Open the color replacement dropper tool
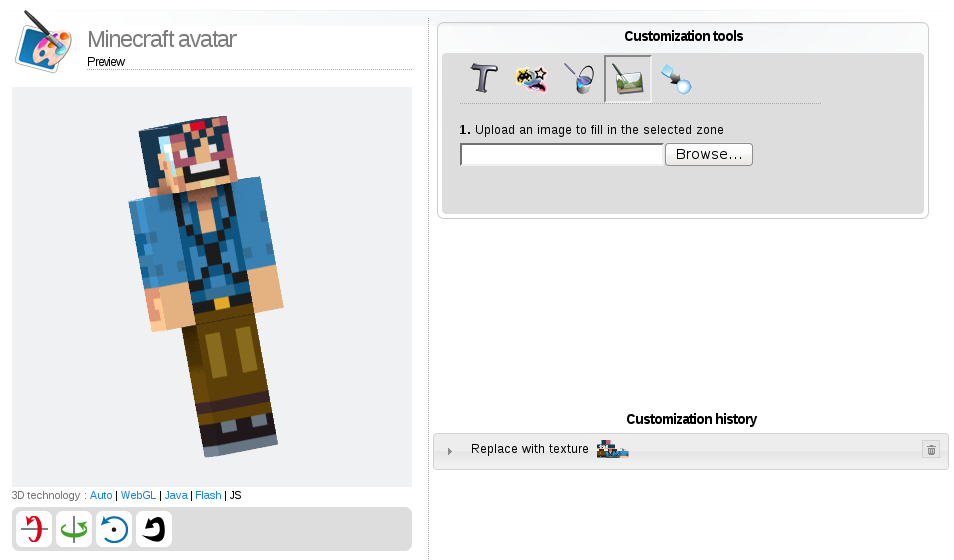954x560 pixels. tap(676, 79)
